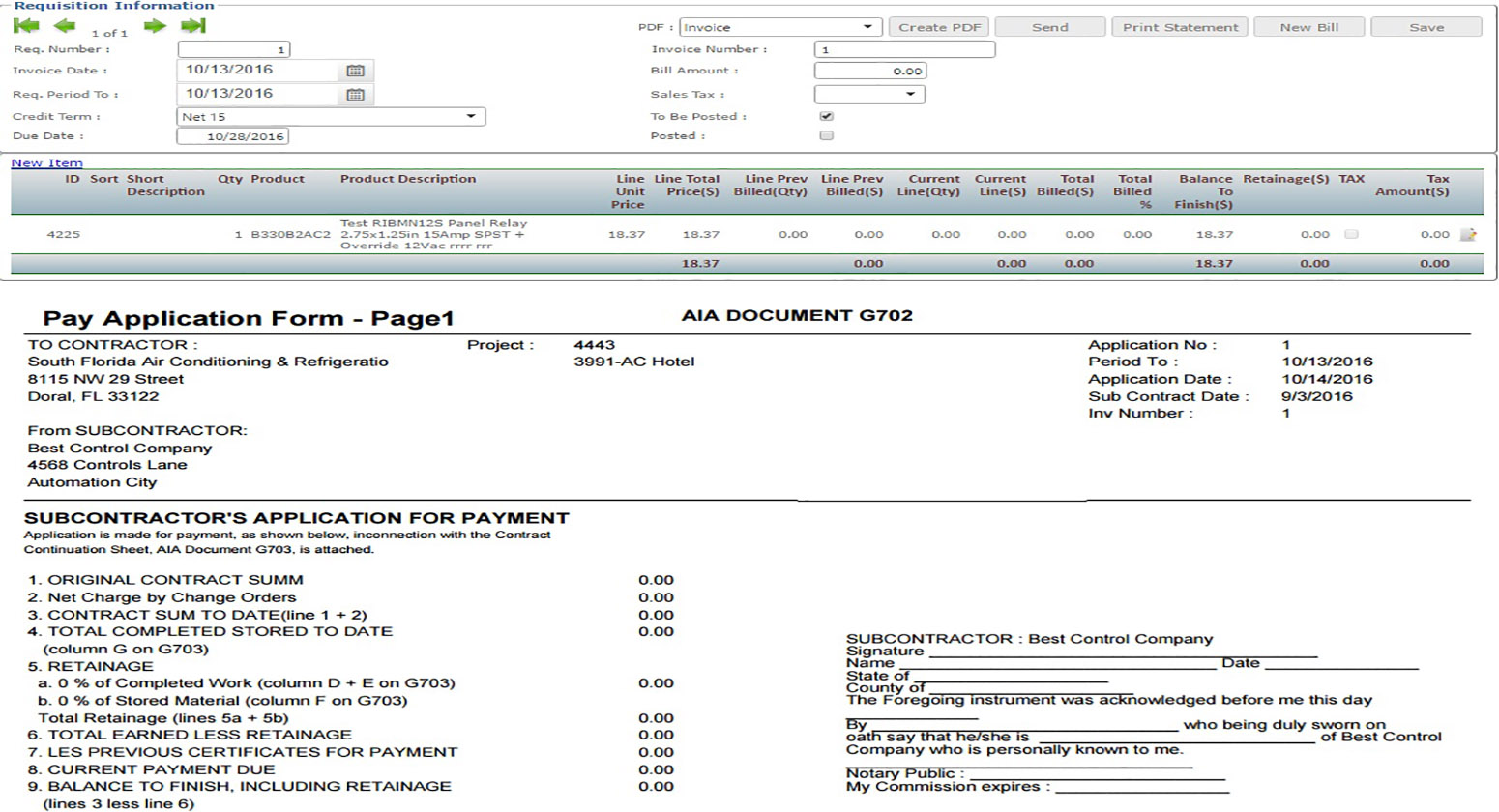Check the Posted checkbox
The width and height of the screenshot is (1499, 812).
(827, 135)
